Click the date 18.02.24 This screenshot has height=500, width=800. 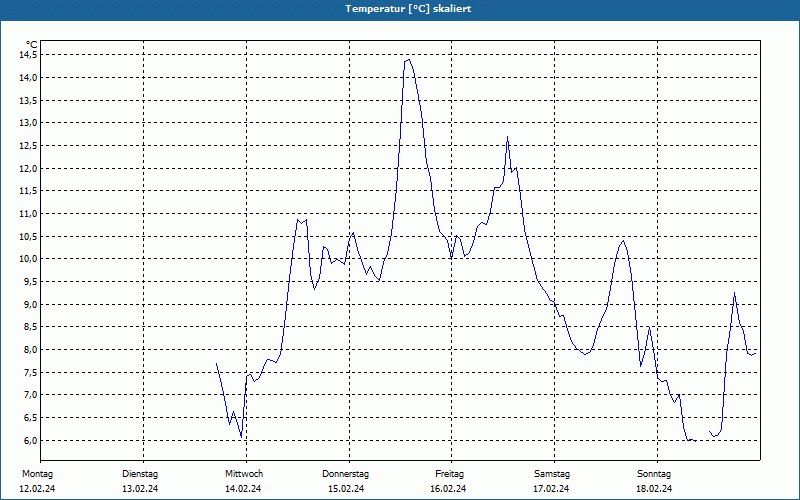pyautogui.click(x=654, y=489)
